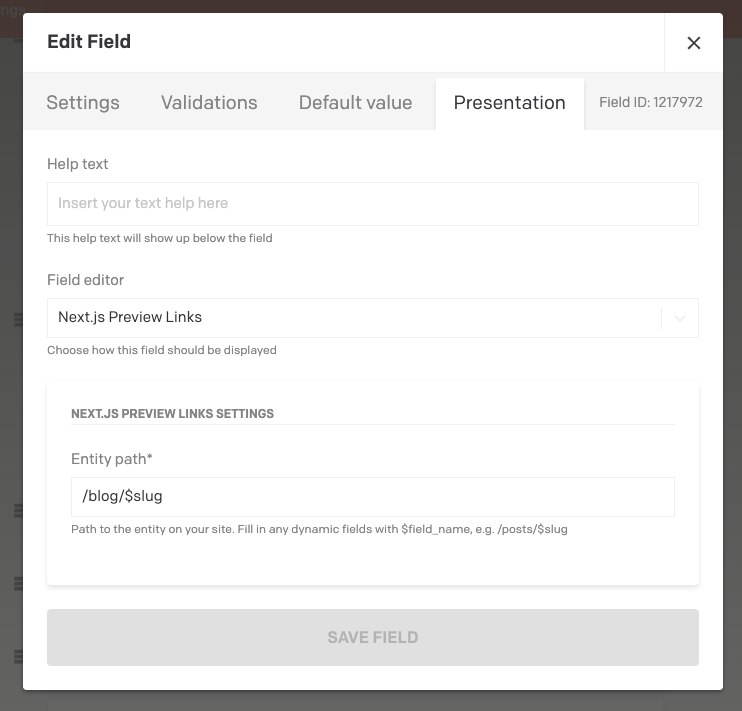The height and width of the screenshot is (711, 742).
Task: Click the topmost drag handle behind the dialog
Action: point(17,320)
